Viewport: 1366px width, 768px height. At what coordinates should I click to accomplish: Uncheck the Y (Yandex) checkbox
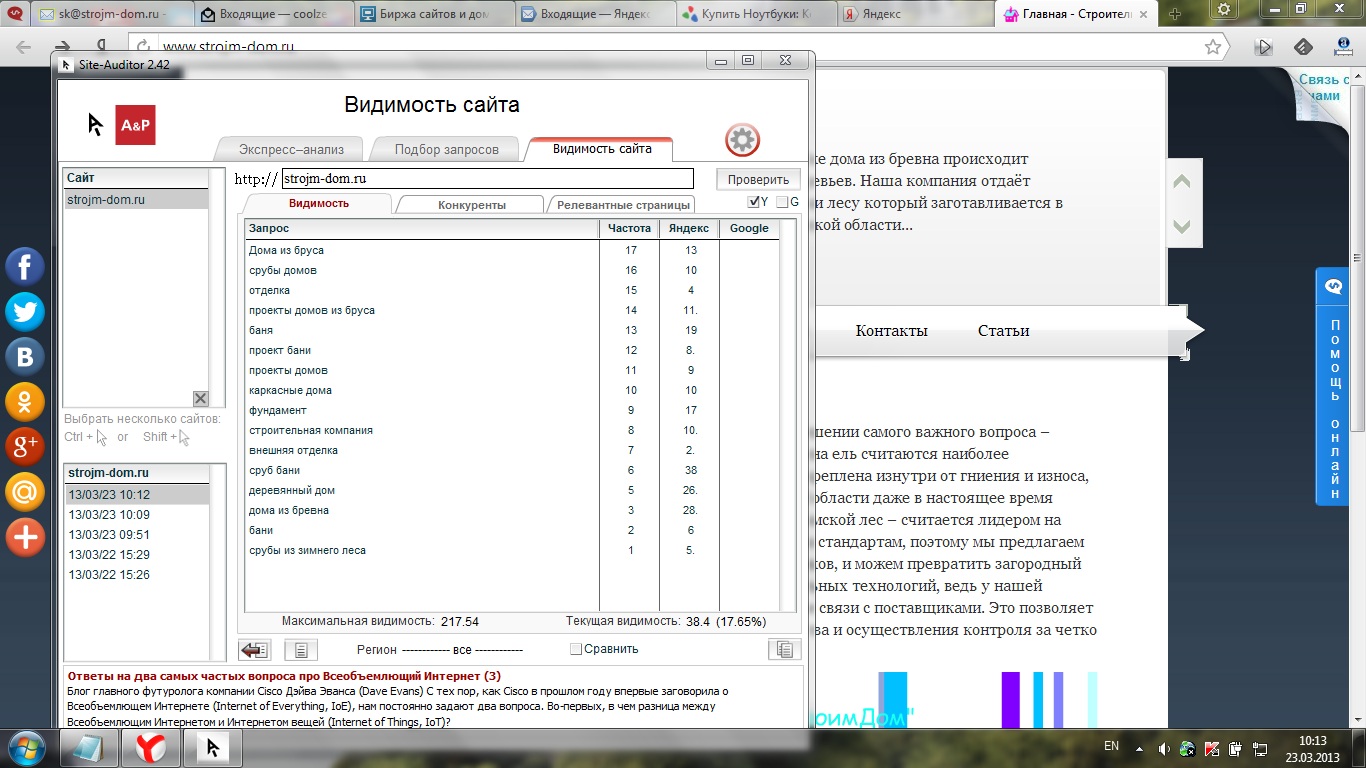(x=754, y=202)
